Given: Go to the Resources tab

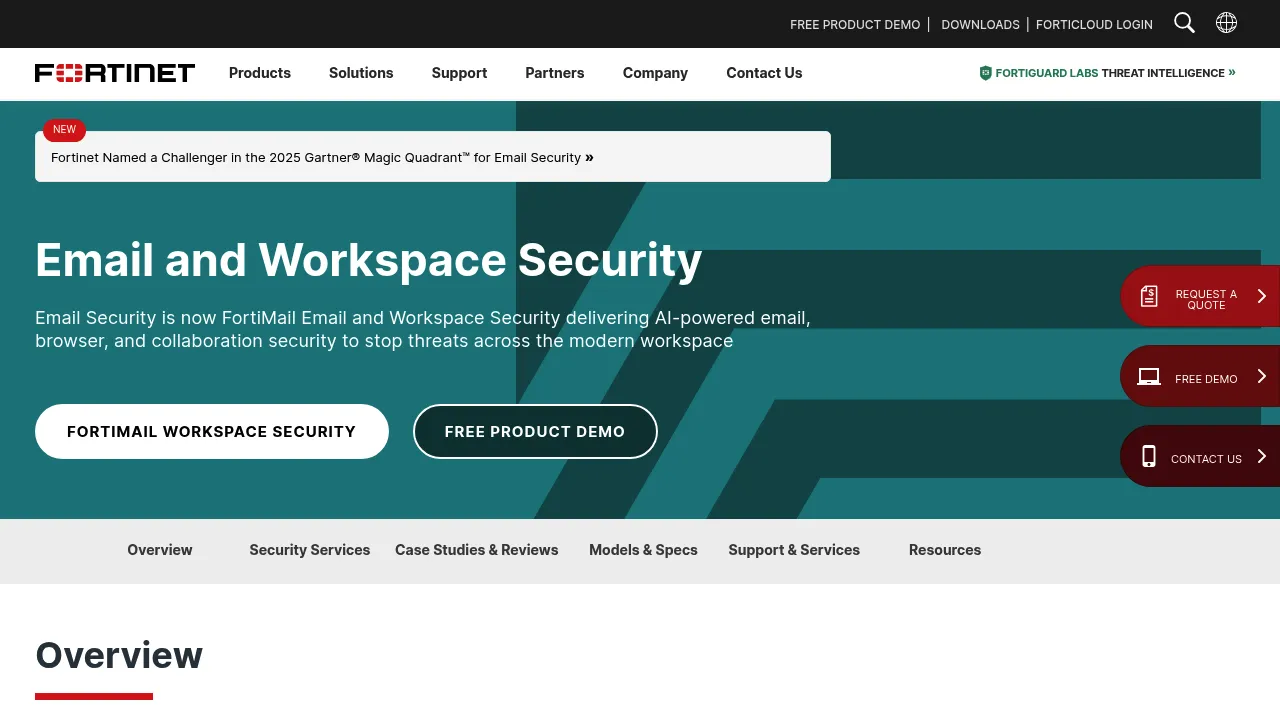Looking at the screenshot, I should tap(945, 550).
